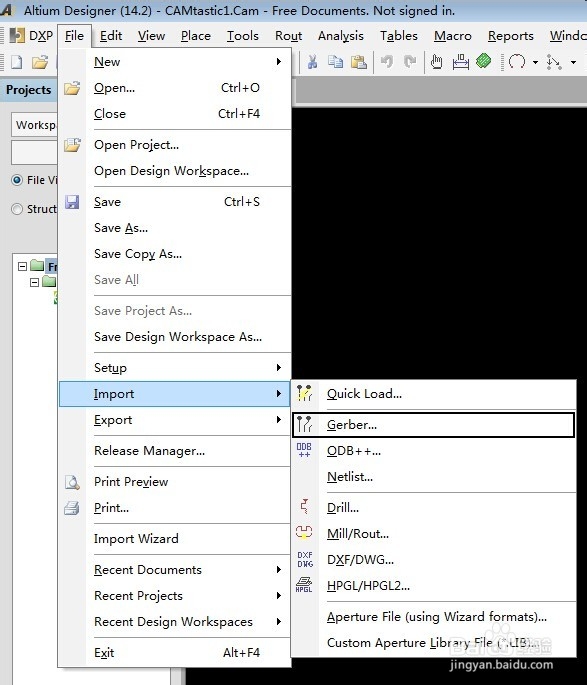Open the Edit menu
Viewport: 587px width, 685px height.
click(x=110, y=36)
